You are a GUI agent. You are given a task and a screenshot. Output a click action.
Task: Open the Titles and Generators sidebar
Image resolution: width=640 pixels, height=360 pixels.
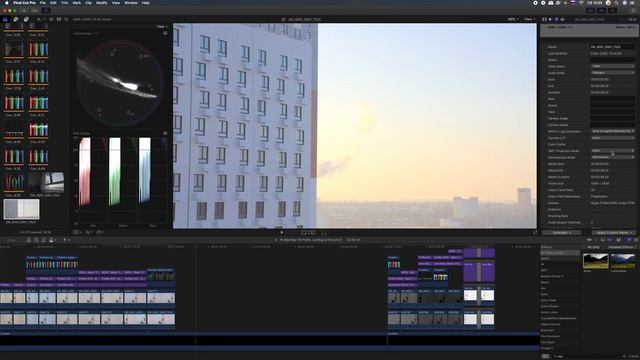coord(26,19)
